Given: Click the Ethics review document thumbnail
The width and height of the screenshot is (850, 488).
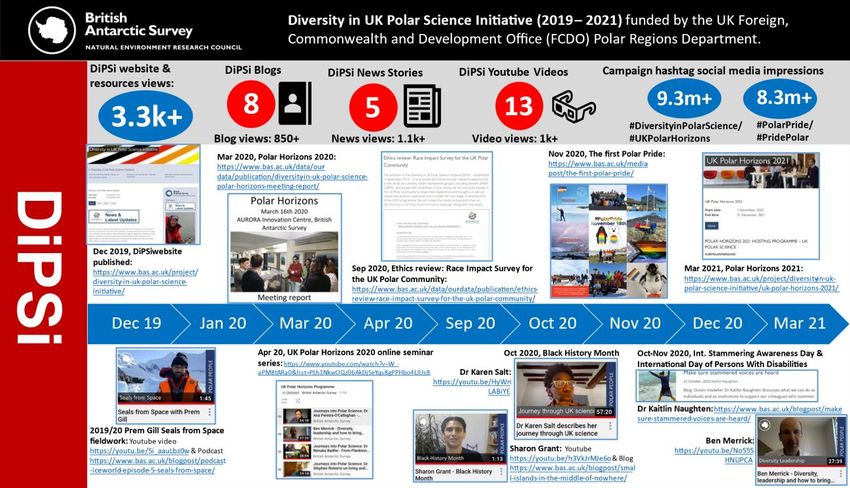Looking at the screenshot, I should point(436,207).
